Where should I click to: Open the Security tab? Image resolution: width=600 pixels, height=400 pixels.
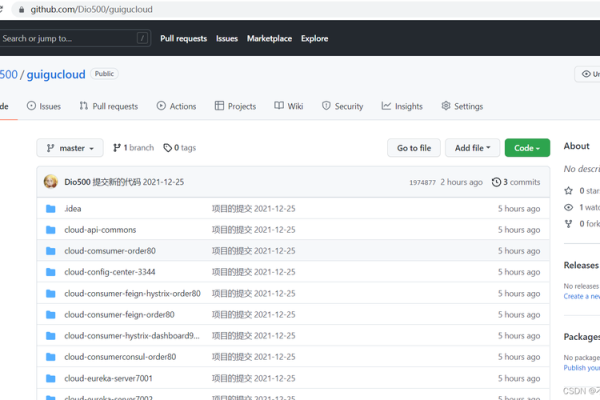point(342,106)
